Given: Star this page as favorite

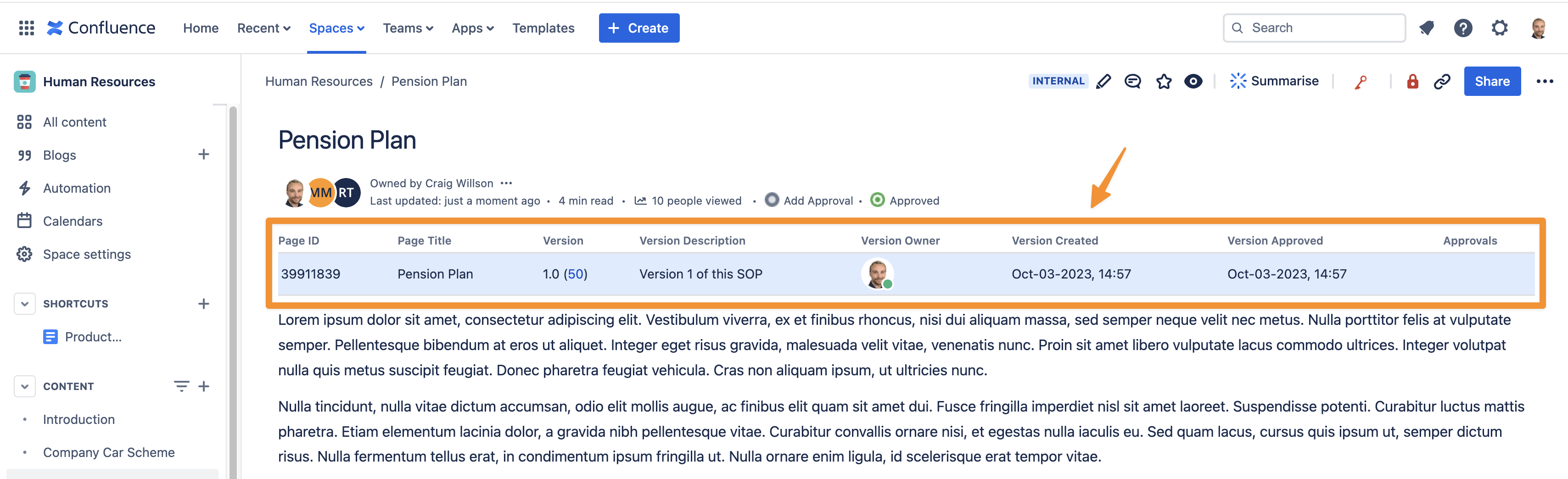Looking at the screenshot, I should (x=1163, y=82).
